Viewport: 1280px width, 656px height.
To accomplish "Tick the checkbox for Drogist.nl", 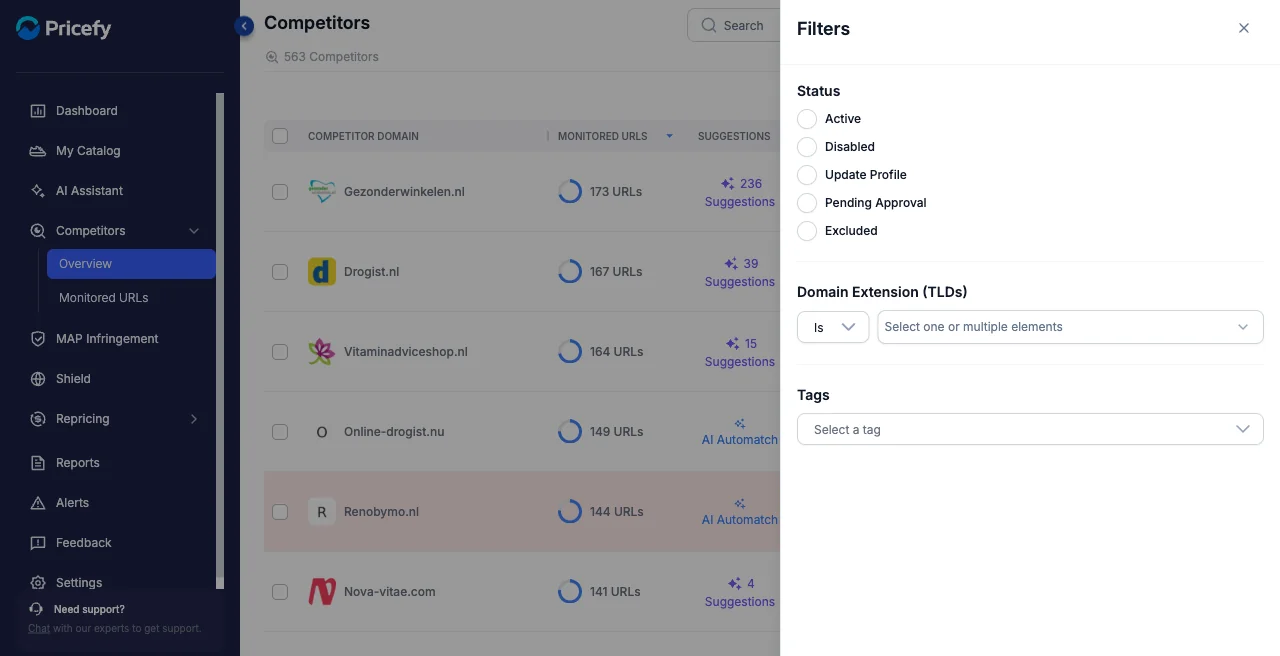I will point(280,272).
